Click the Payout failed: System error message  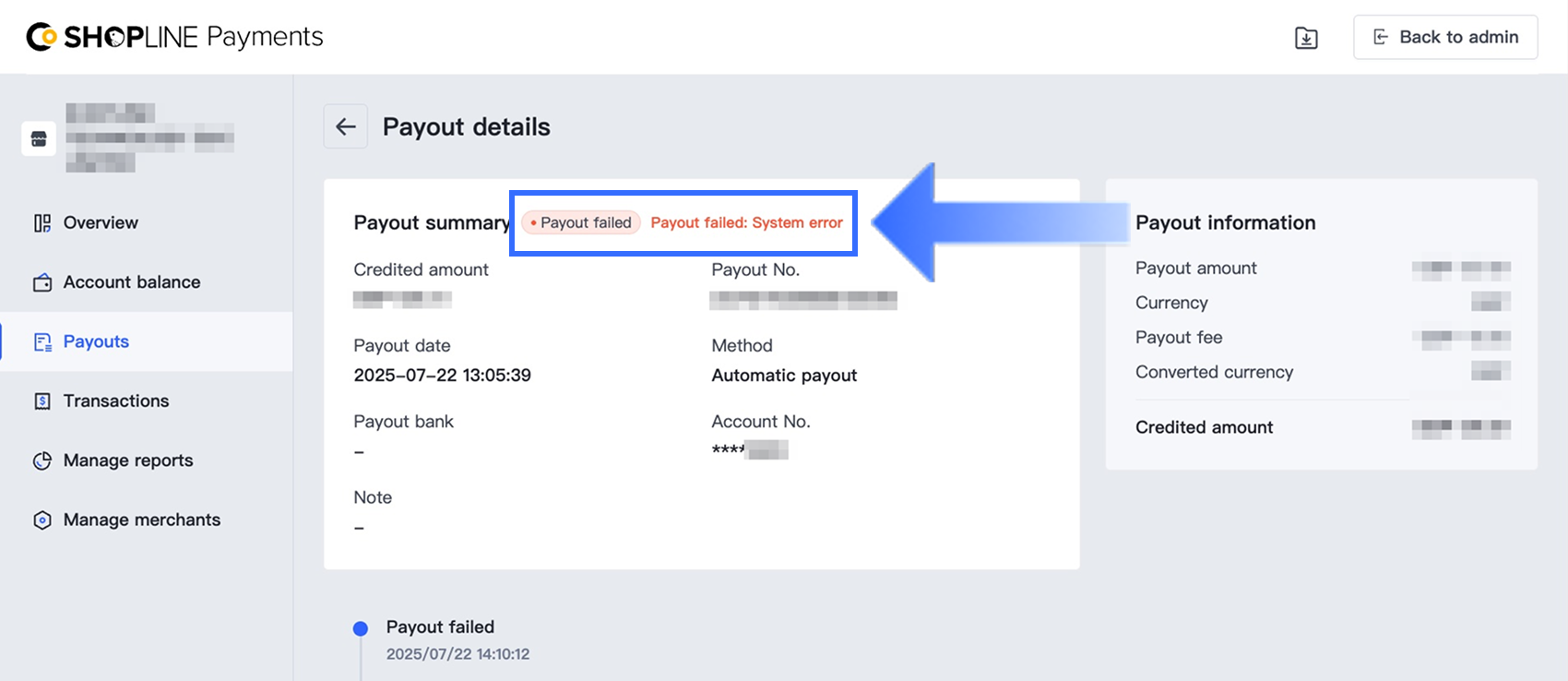(746, 223)
